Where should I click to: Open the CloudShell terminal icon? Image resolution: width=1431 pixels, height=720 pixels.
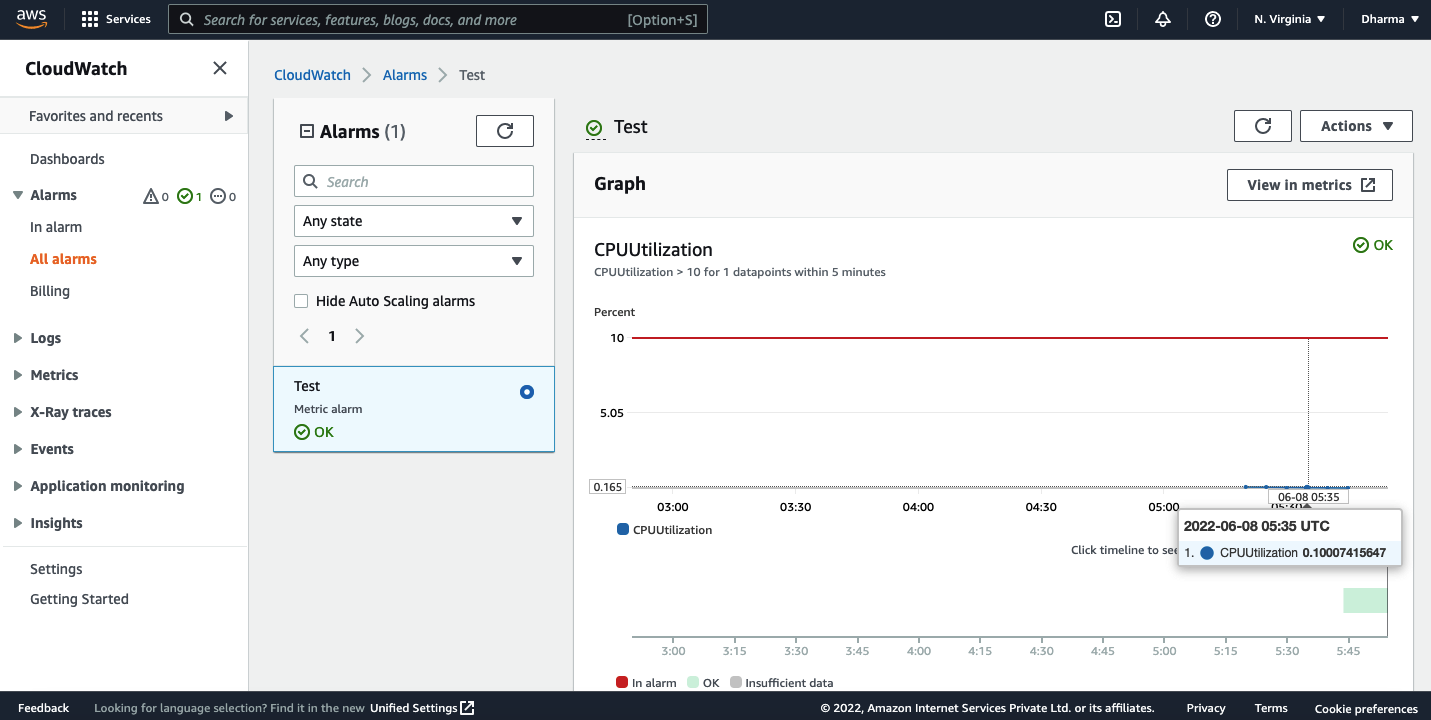pos(1112,19)
